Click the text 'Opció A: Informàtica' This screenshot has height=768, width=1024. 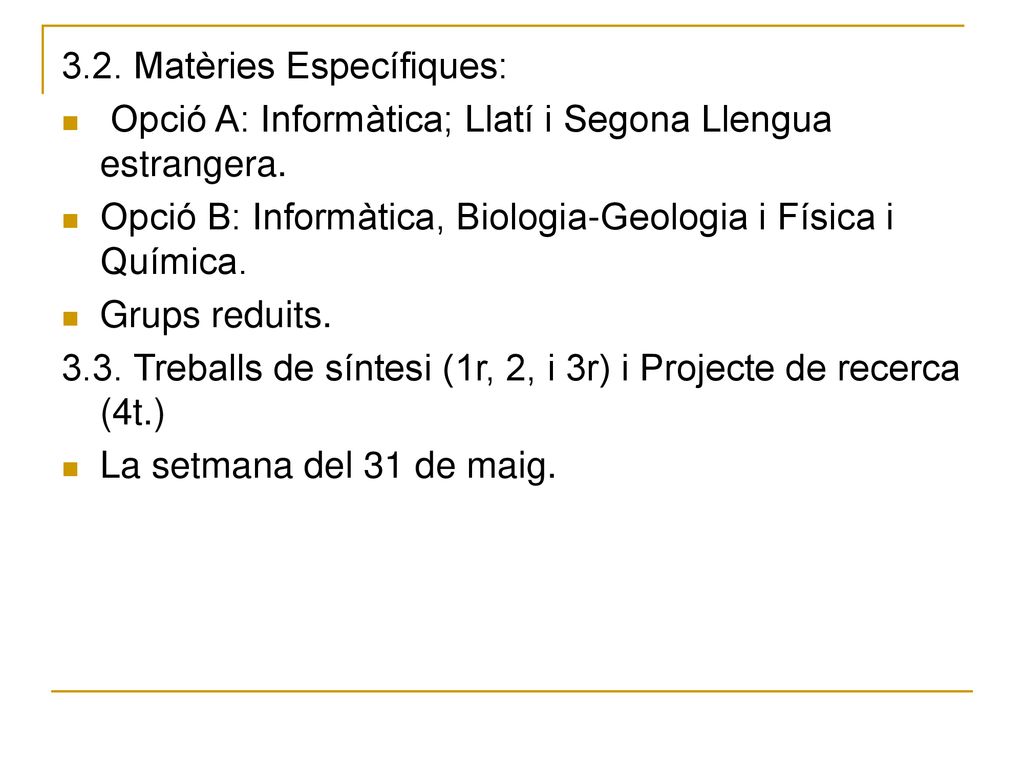(x=277, y=120)
